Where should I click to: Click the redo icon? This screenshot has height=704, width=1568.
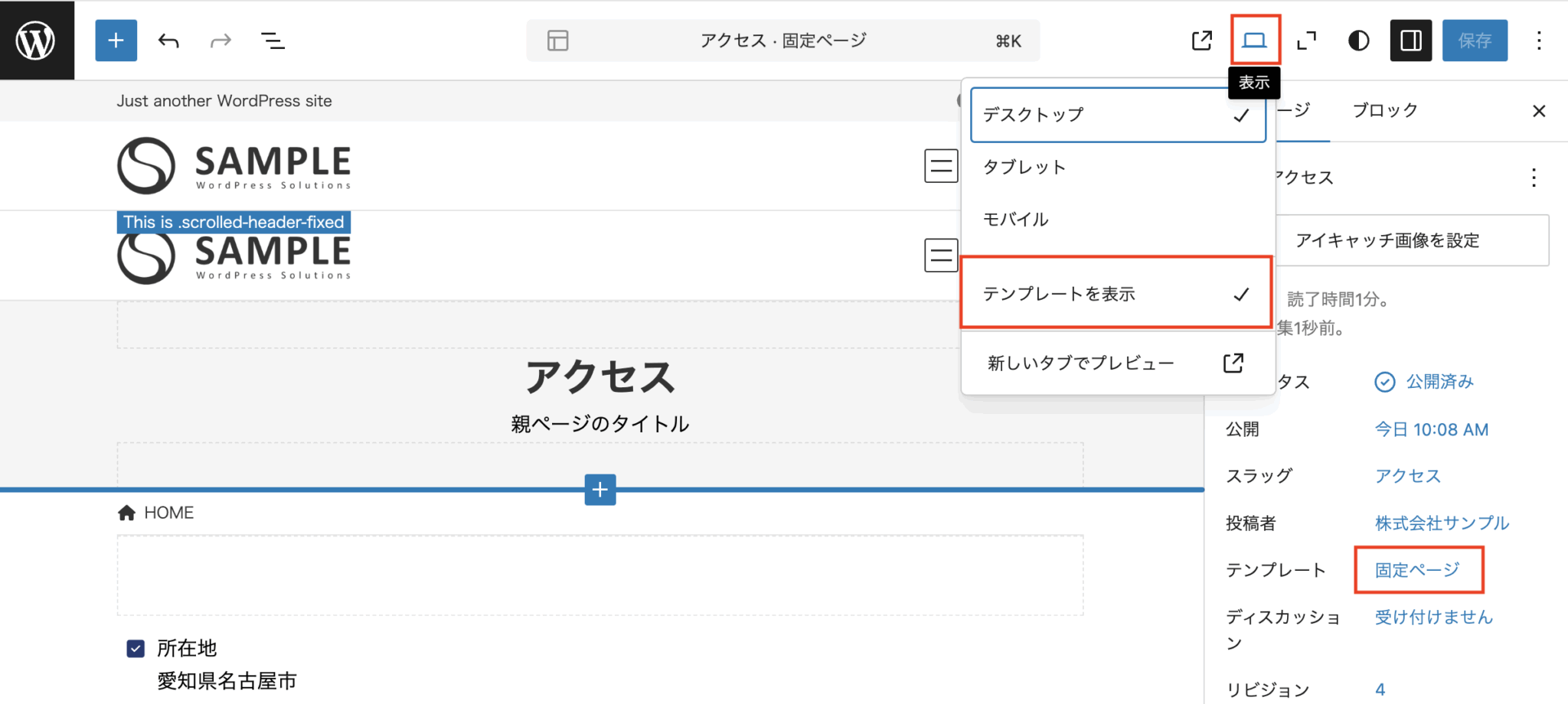tap(220, 40)
